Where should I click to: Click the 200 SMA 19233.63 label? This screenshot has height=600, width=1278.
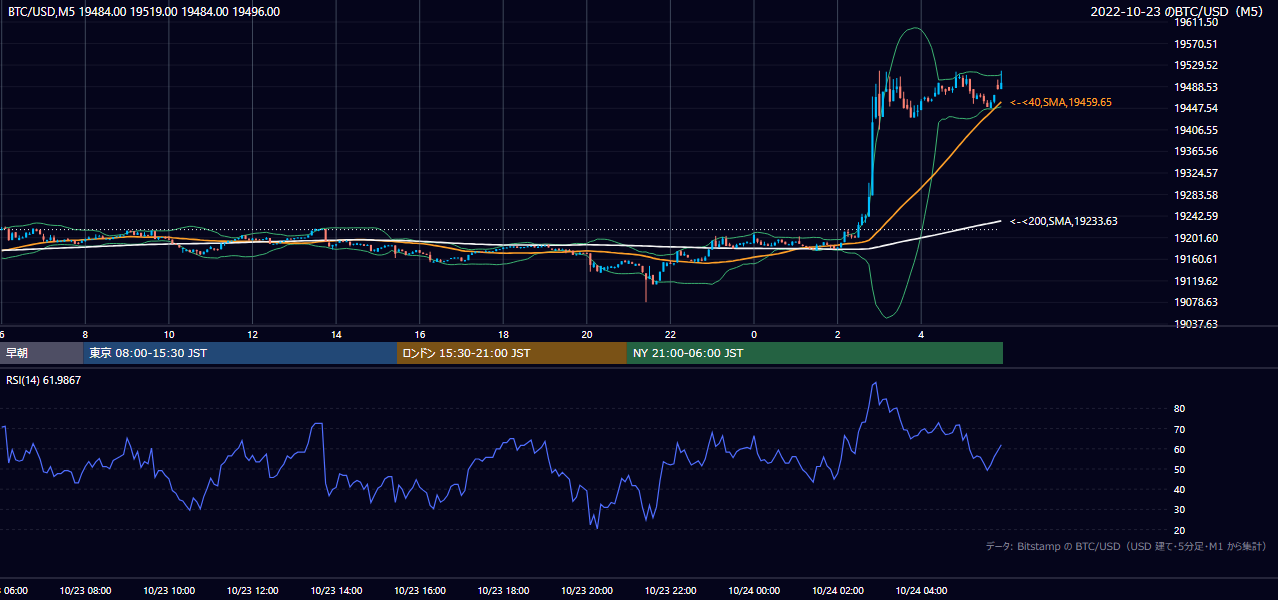1064,221
